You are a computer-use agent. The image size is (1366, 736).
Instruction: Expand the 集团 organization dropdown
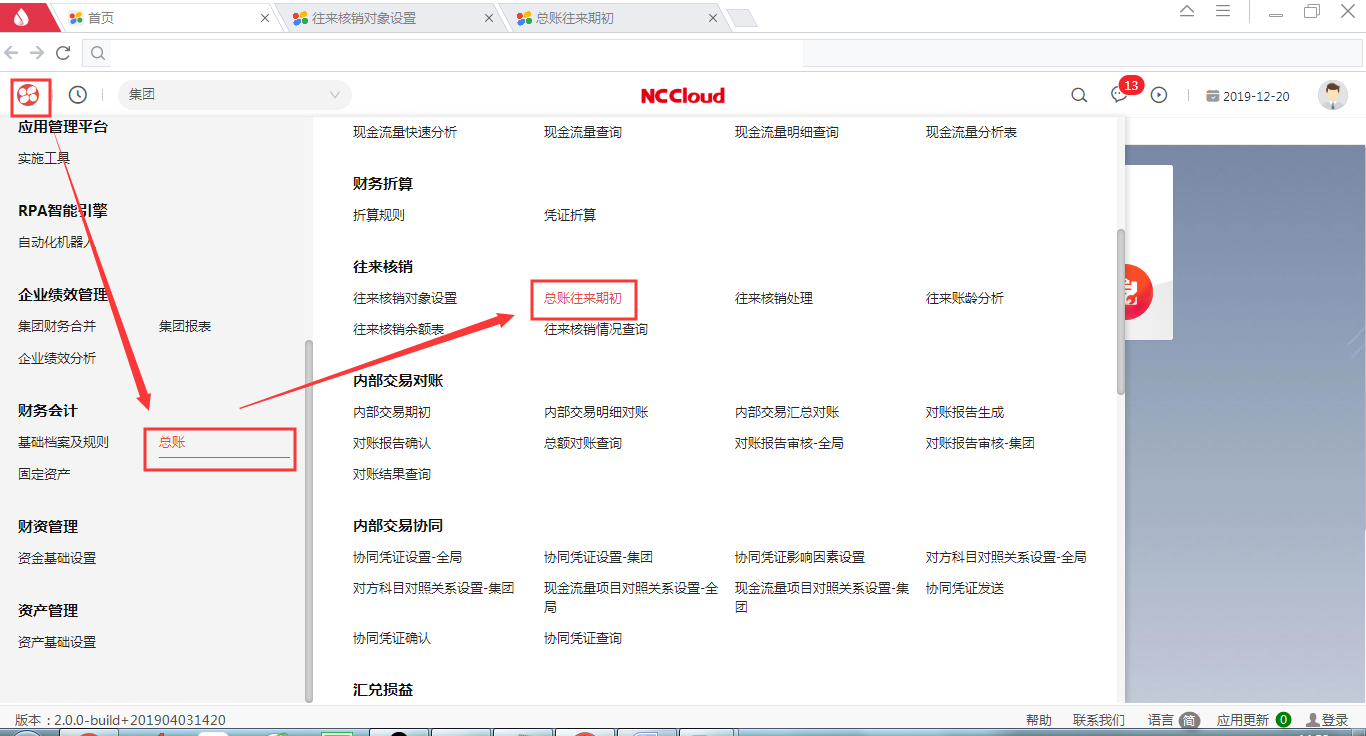click(x=235, y=95)
